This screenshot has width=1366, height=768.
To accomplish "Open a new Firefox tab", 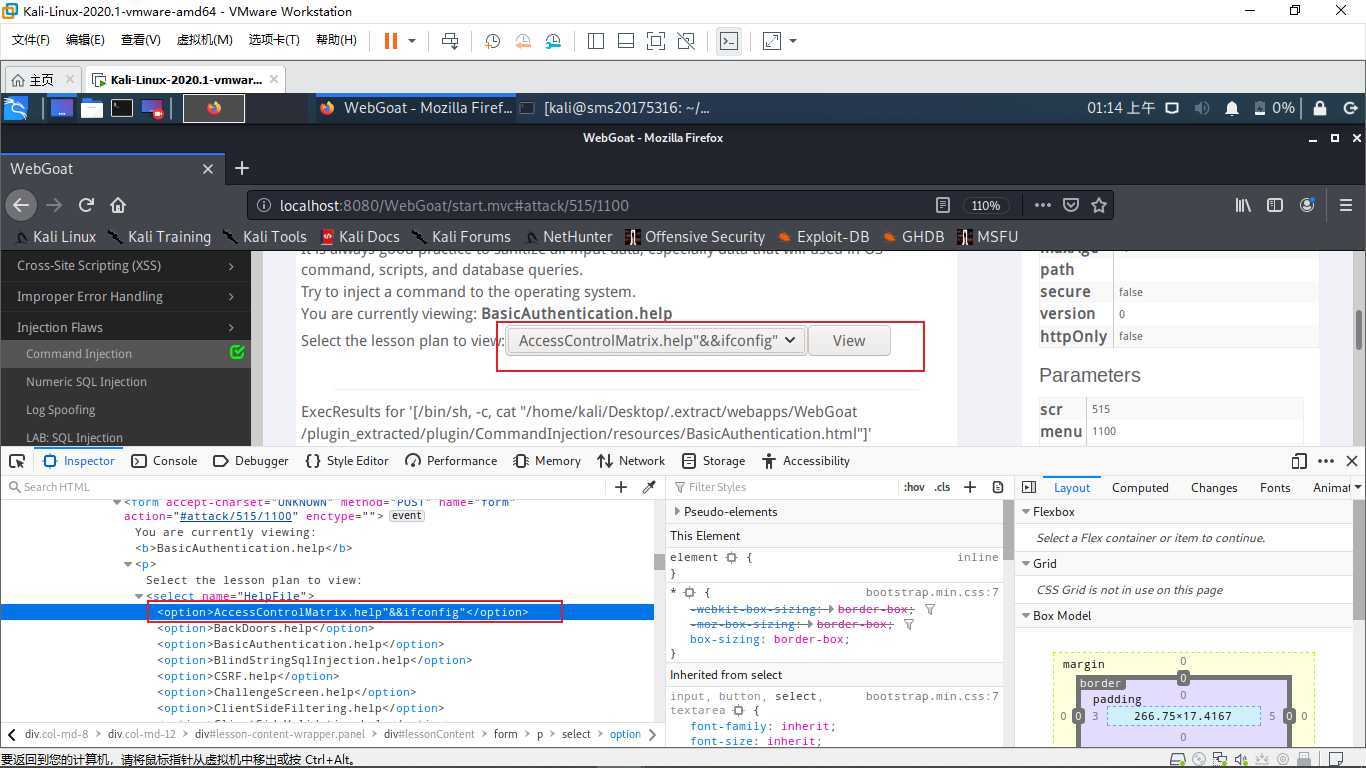I will coord(241,169).
